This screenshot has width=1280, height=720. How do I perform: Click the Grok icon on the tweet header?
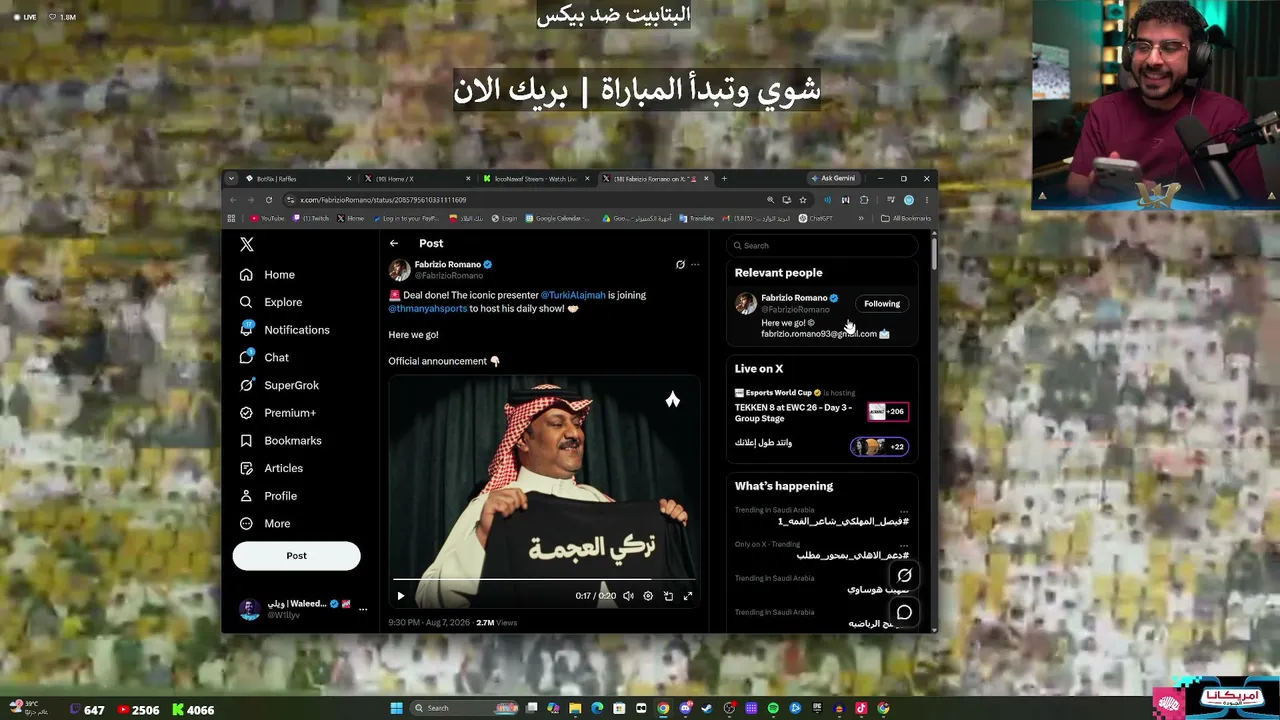pos(680,265)
